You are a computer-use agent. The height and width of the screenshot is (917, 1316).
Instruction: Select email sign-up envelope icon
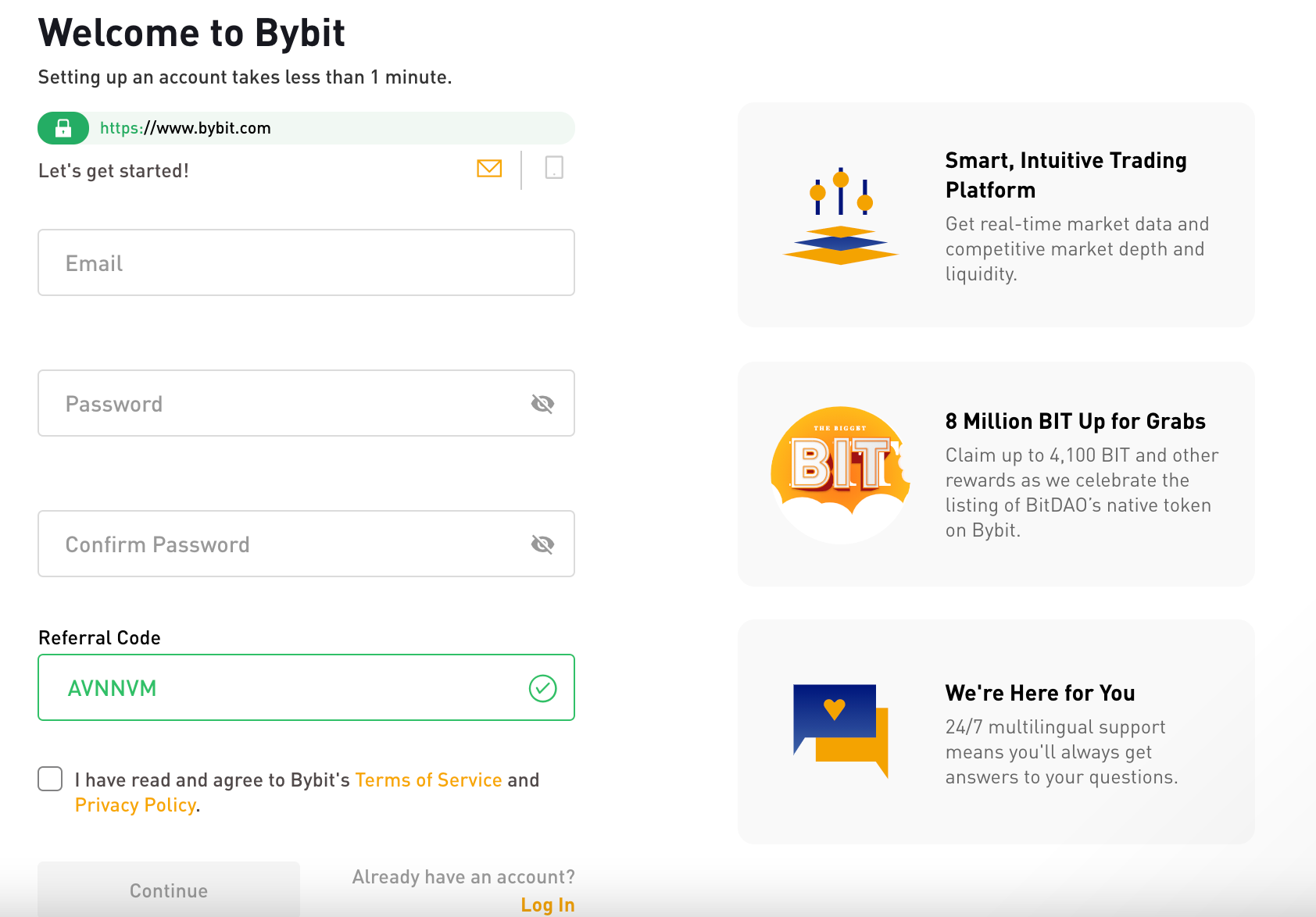[x=489, y=168]
